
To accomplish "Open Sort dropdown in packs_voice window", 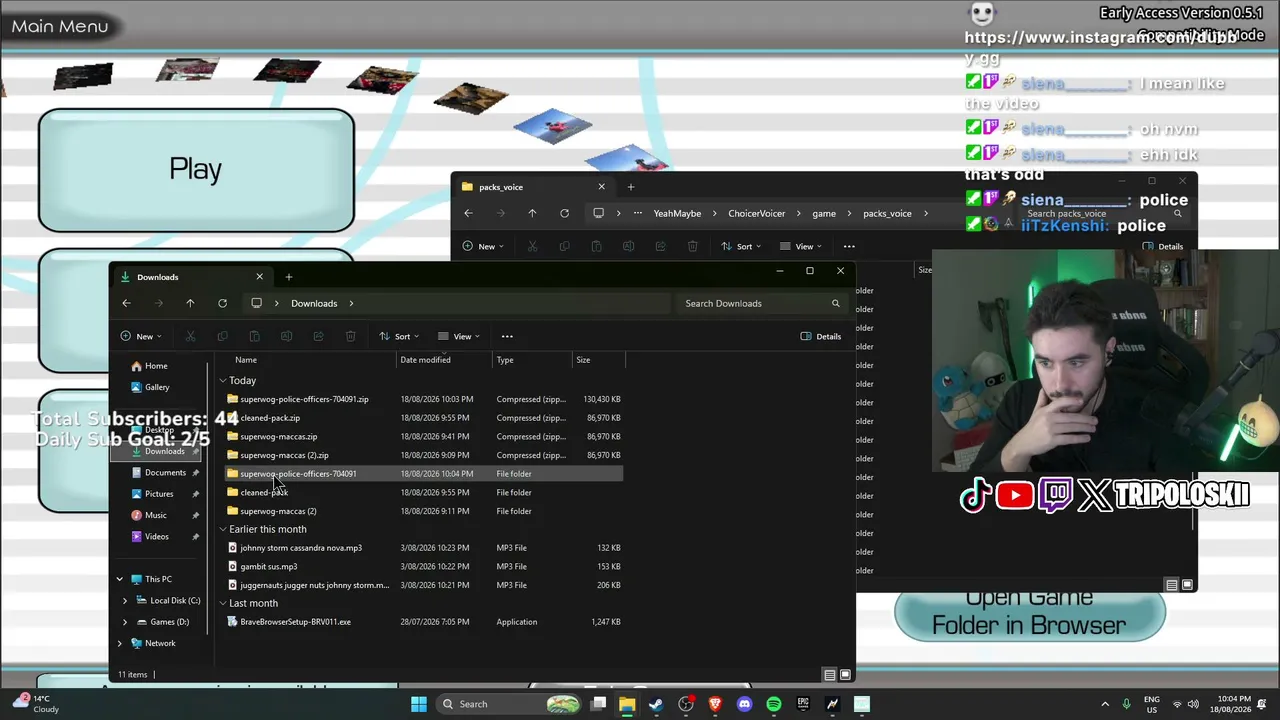I will (741, 246).
